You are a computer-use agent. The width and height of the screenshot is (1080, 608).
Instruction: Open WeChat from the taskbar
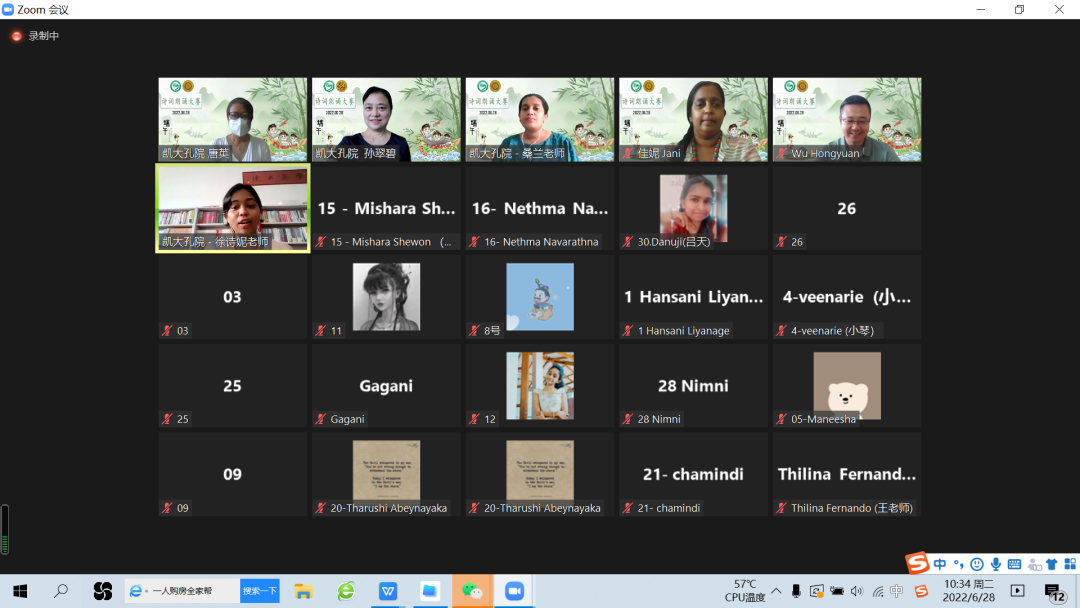[x=472, y=591]
